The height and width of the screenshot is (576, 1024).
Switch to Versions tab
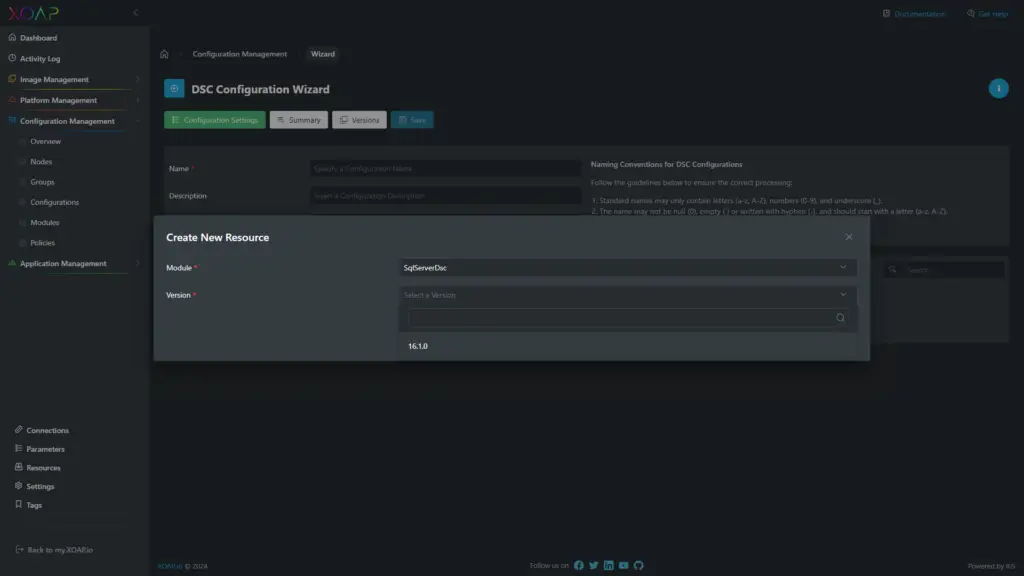click(359, 120)
